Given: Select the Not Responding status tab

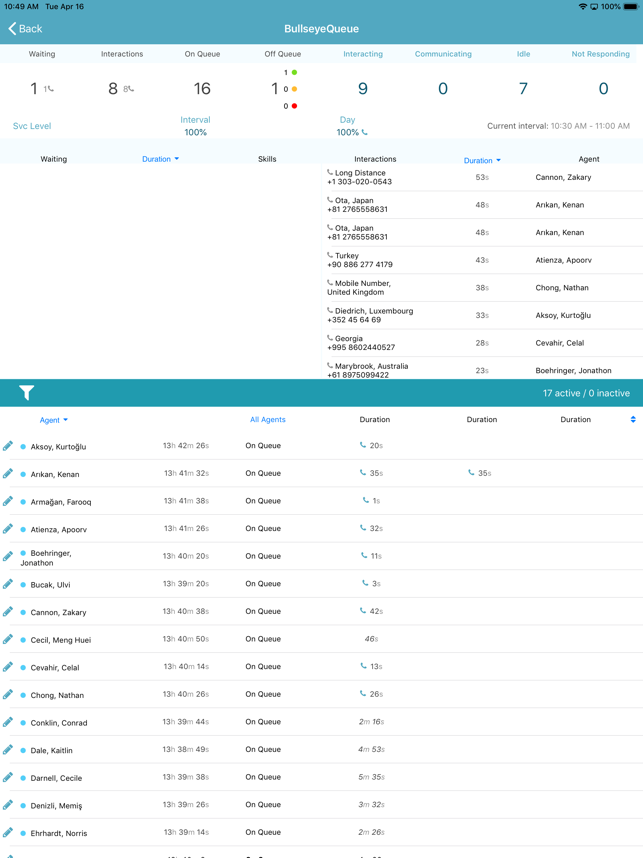Looking at the screenshot, I should point(600,54).
